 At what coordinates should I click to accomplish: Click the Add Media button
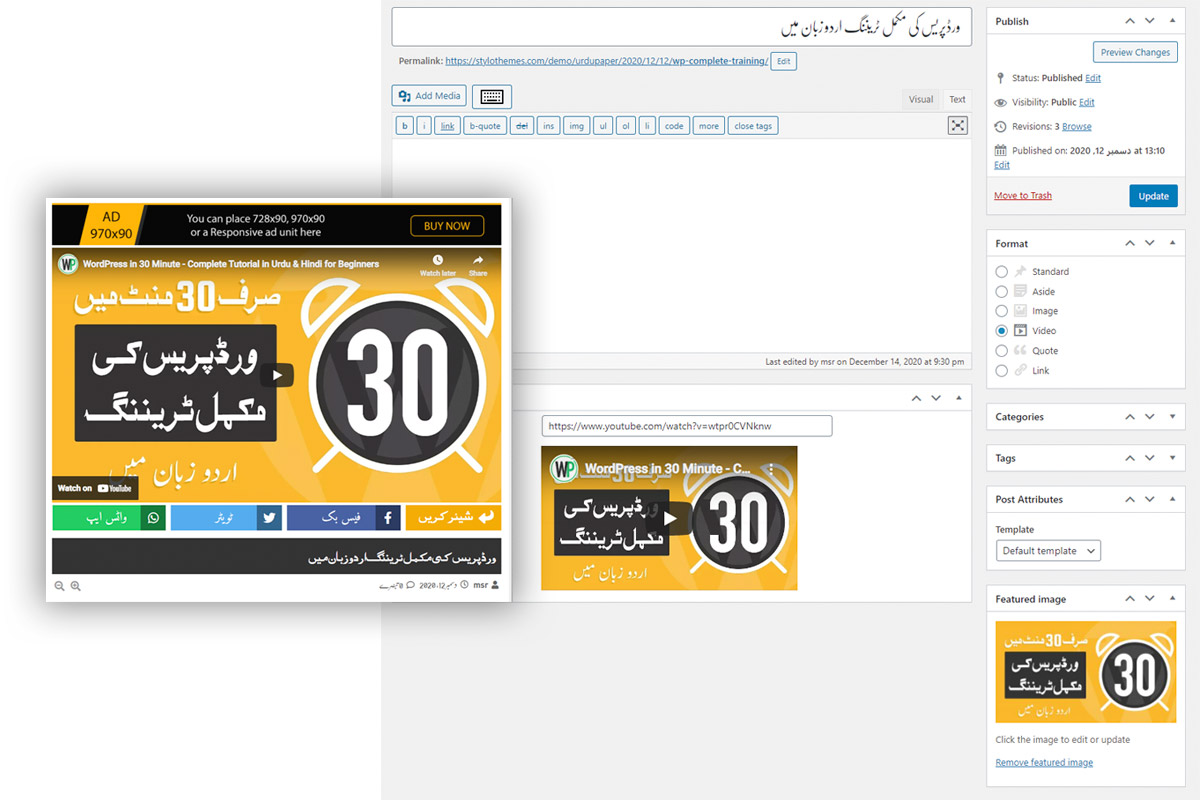coord(429,96)
